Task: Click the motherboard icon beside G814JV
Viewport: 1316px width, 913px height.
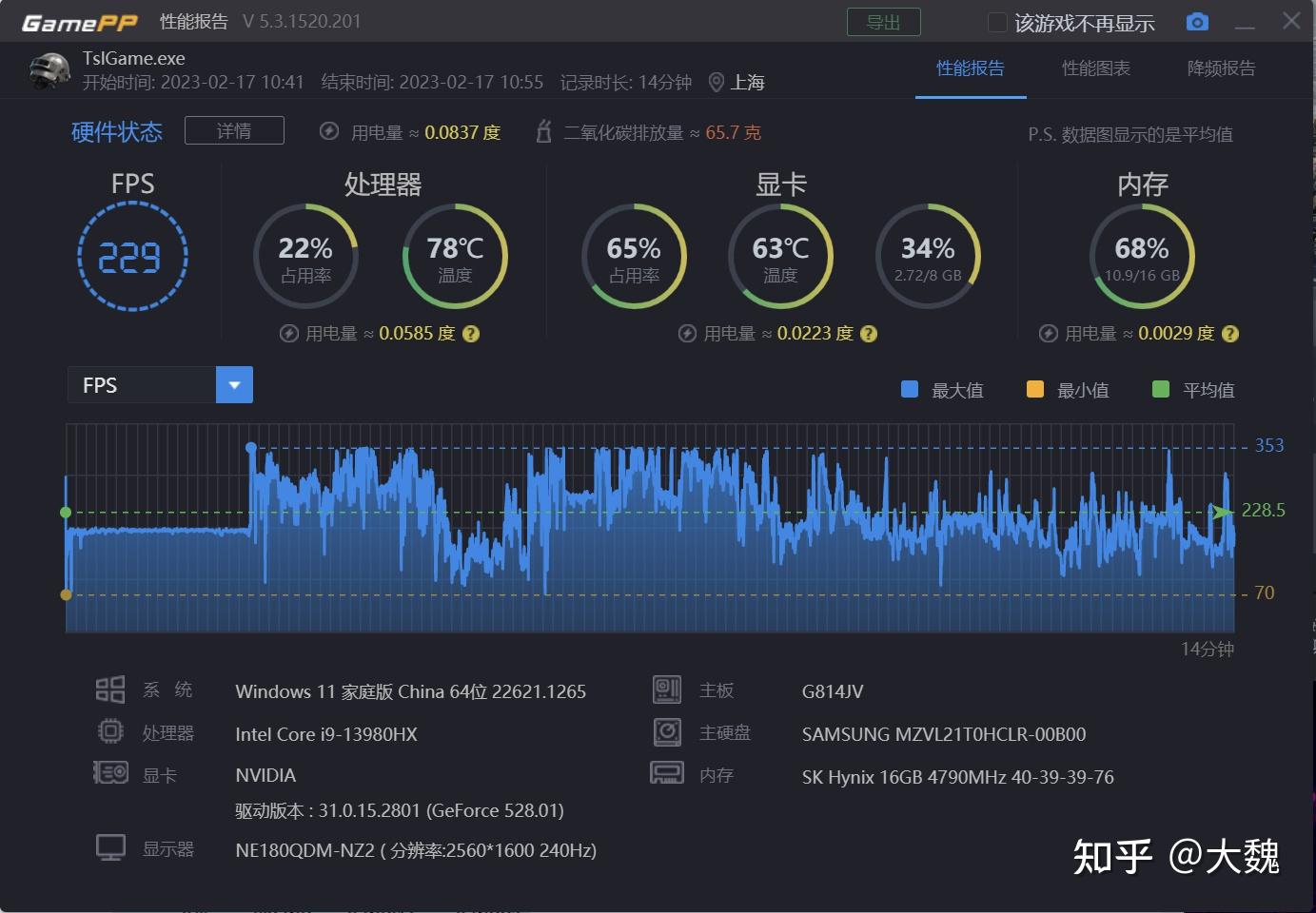Action: pos(667,690)
